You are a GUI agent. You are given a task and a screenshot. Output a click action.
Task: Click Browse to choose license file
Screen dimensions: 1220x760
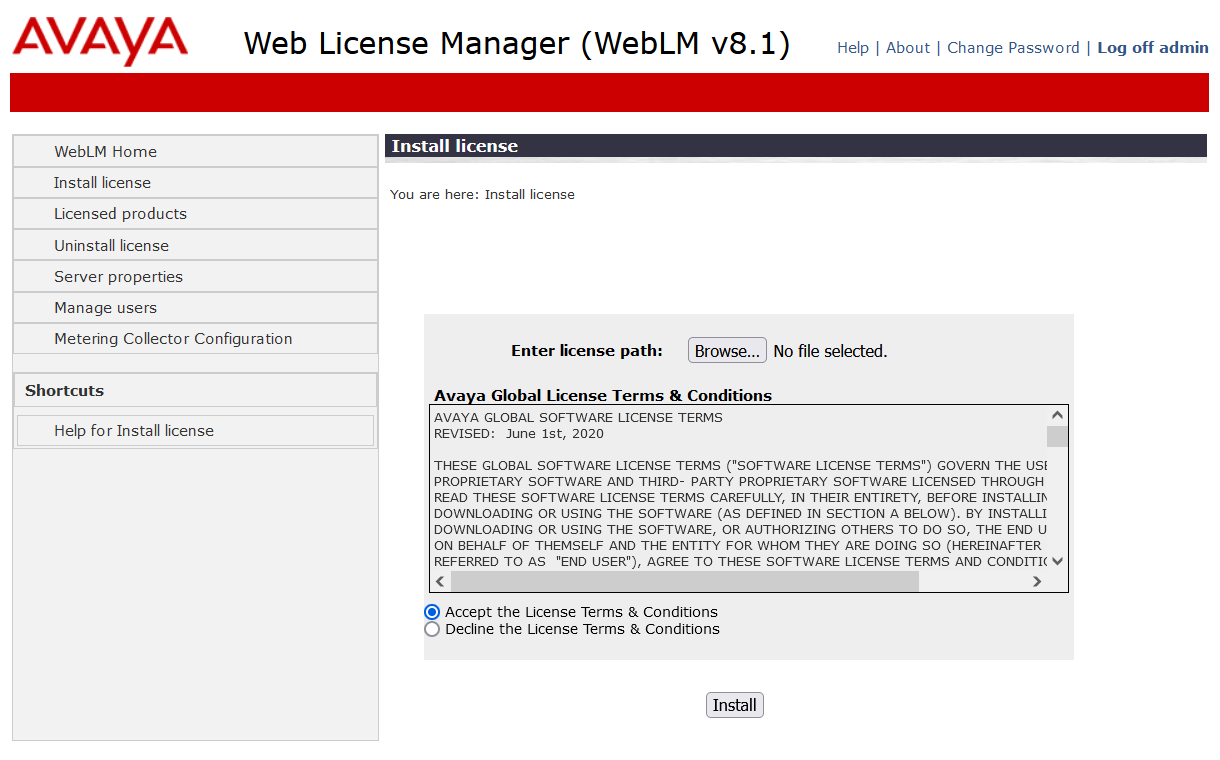click(x=727, y=351)
